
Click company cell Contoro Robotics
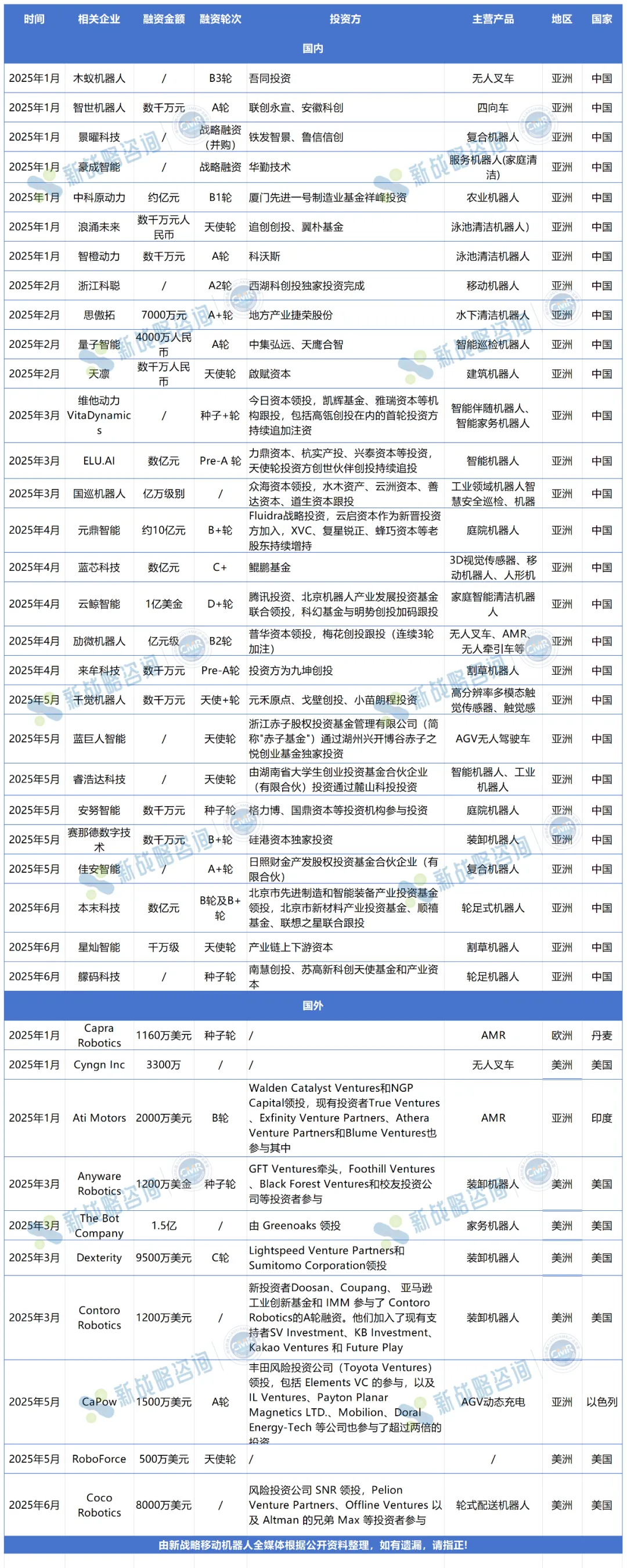click(x=99, y=1318)
